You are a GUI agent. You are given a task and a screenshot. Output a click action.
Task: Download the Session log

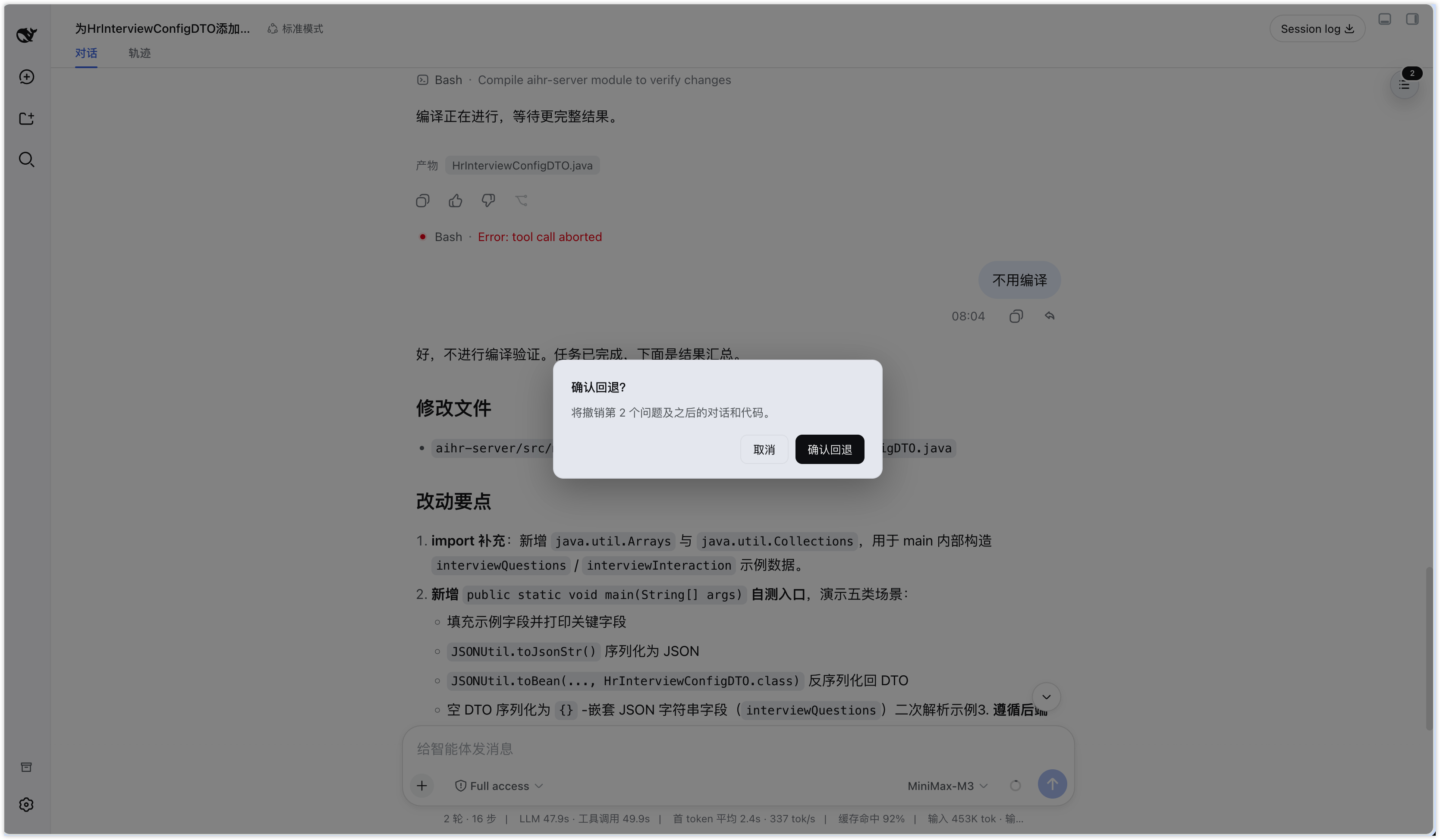pos(1317,28)
